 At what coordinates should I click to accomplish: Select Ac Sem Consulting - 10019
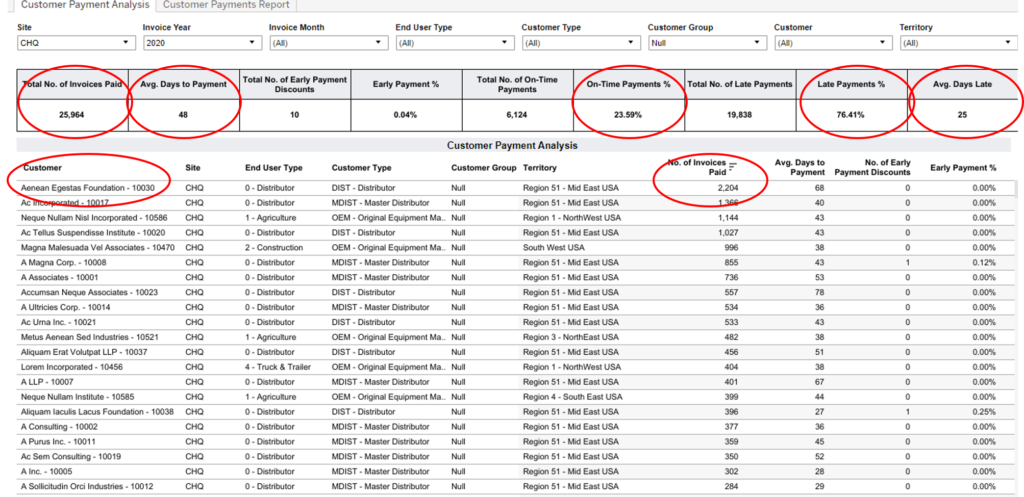pos(71,457)
